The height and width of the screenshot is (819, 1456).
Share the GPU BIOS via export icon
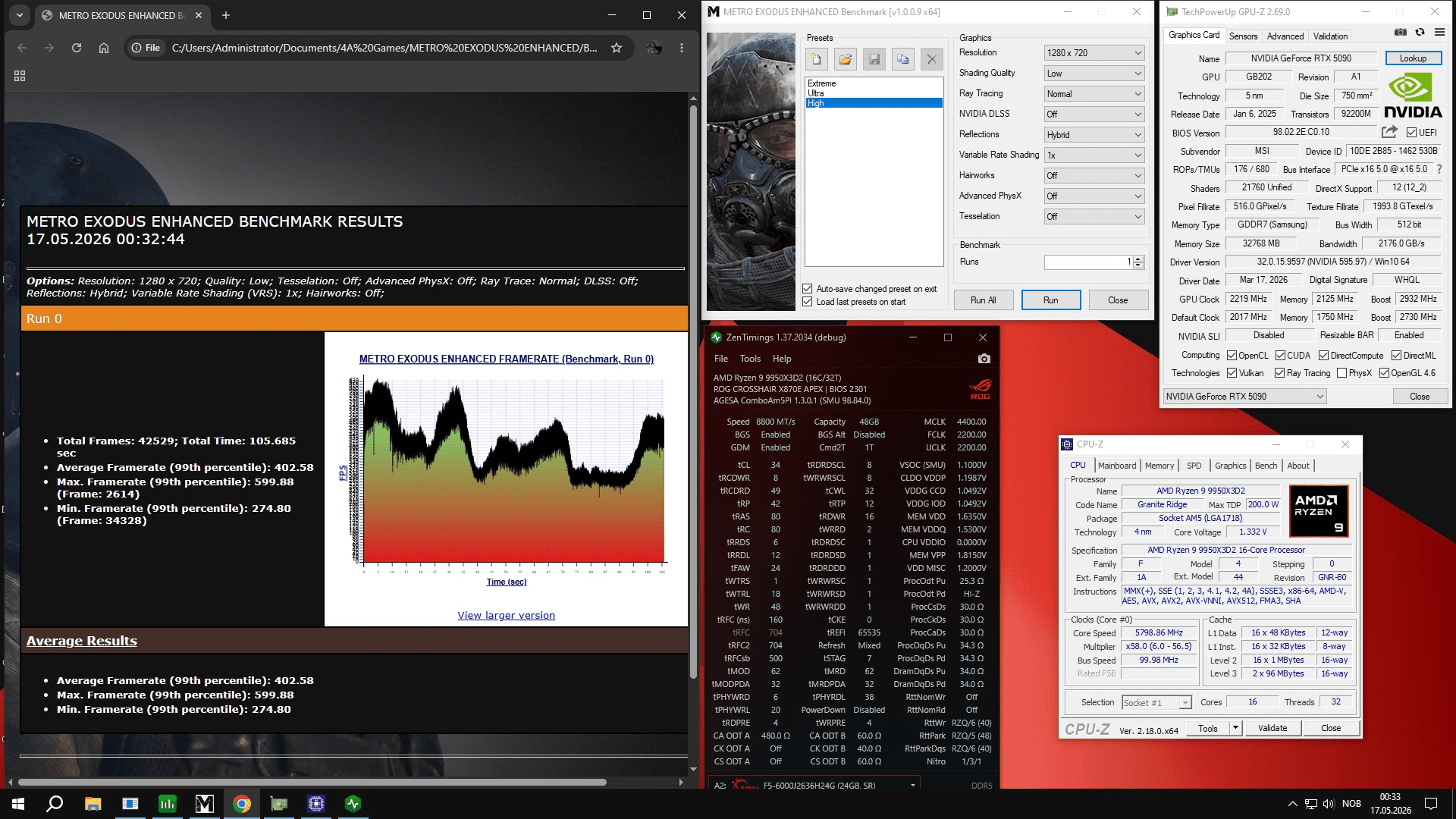[1389, 132]
